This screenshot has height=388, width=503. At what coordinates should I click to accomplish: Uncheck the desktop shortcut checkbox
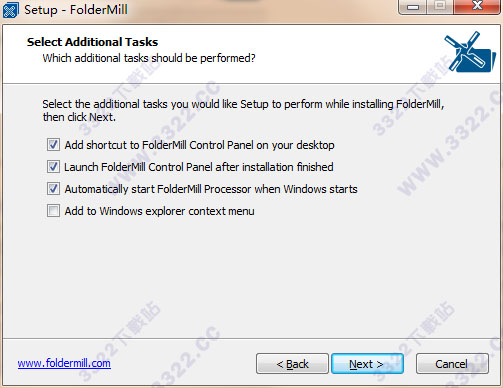pyautogui.click(x=53, y=145)
